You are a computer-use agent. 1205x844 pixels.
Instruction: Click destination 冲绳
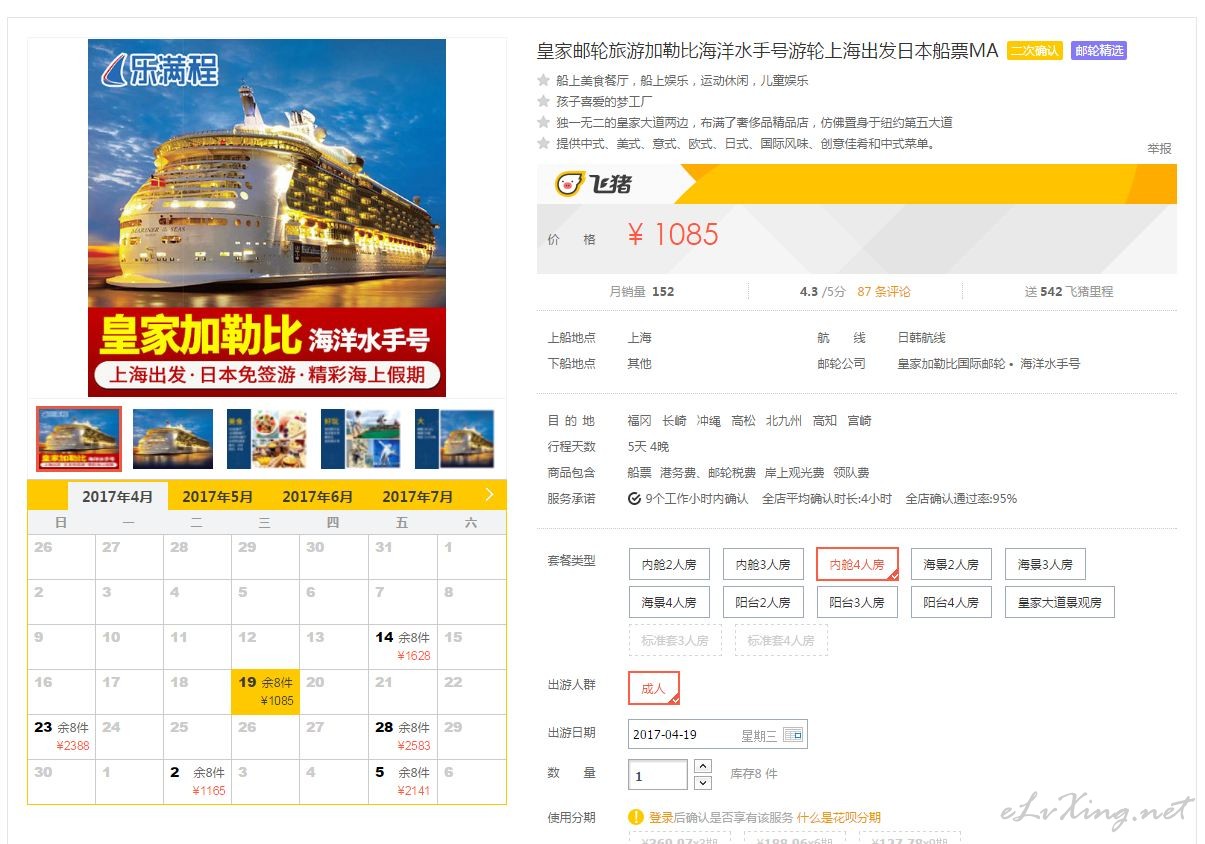tap(708, 420)
